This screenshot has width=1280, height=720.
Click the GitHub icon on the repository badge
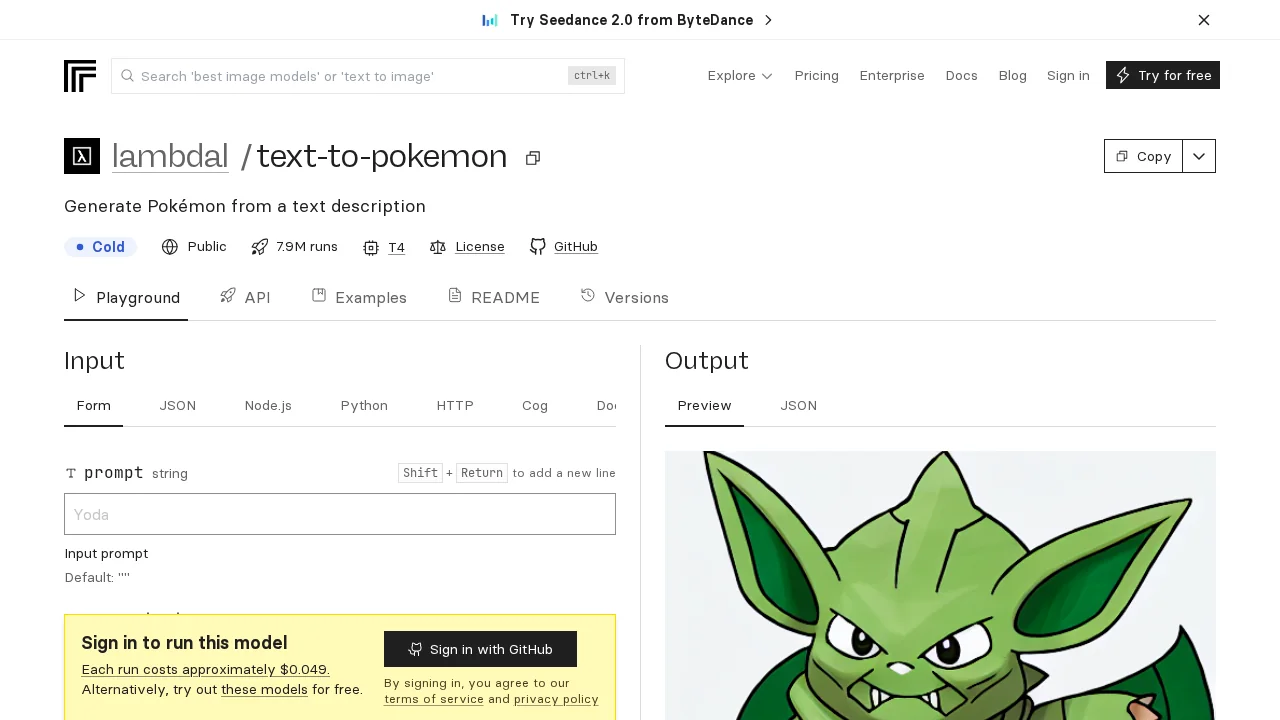coord(538,247)
